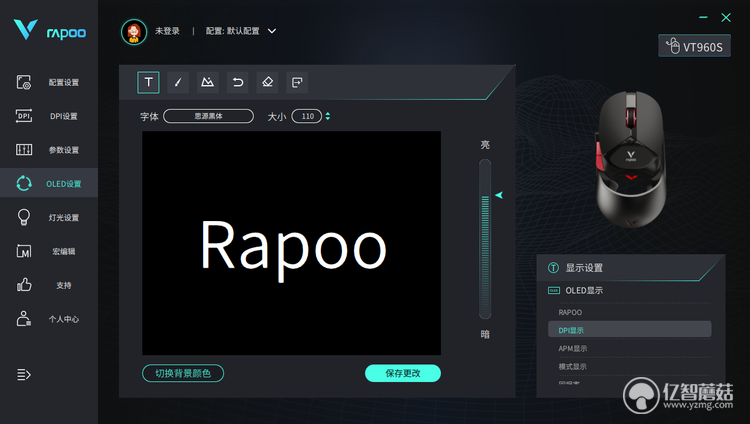Viewport: 750px width, 424px height.
Task: Click 切换背景颜色 to switch background color
Action: coord(183,373)
